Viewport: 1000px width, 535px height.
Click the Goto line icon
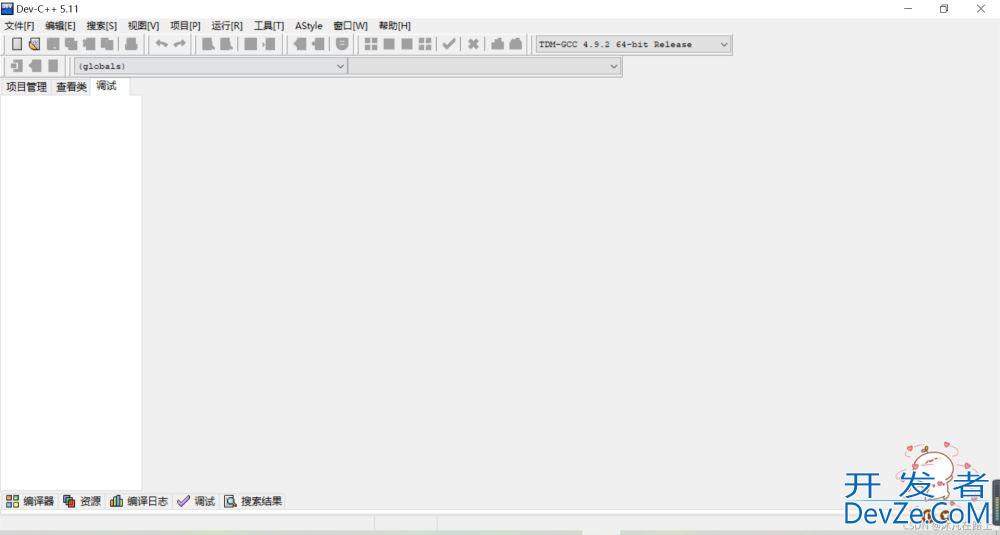[x=270, y=44]
